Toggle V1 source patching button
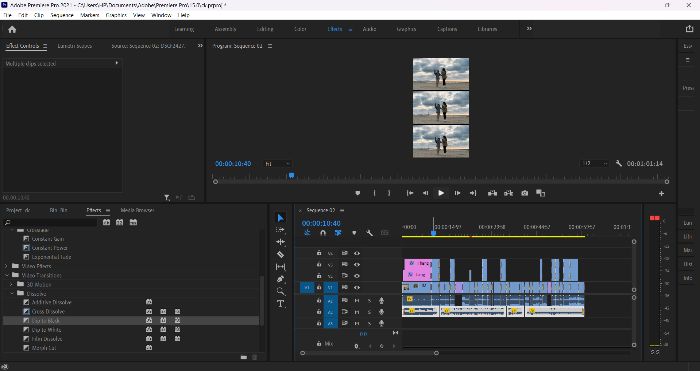700x371 pixels. click(x=307, y=288)
